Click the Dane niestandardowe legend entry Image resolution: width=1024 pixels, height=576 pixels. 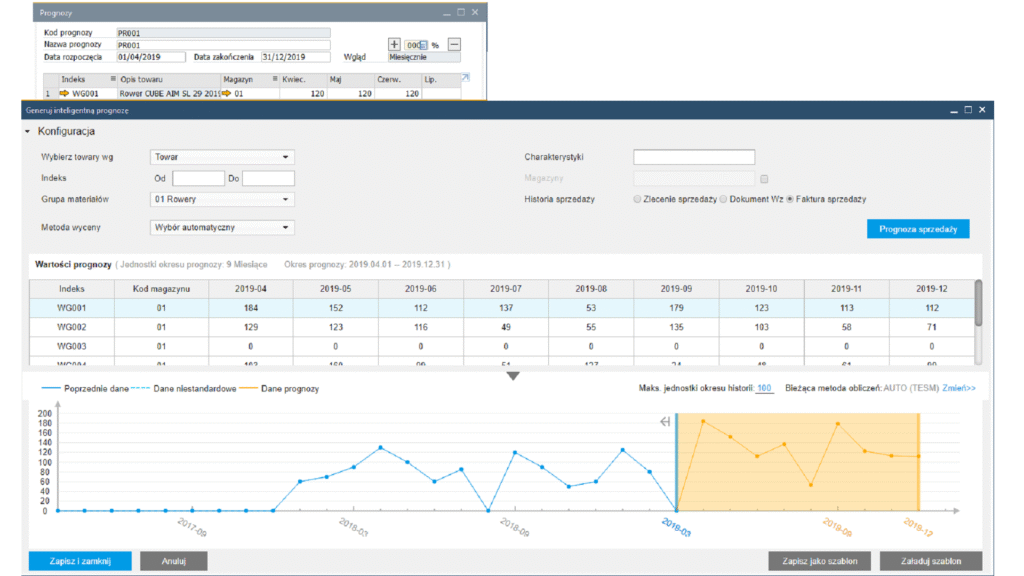tap(184, 389)
